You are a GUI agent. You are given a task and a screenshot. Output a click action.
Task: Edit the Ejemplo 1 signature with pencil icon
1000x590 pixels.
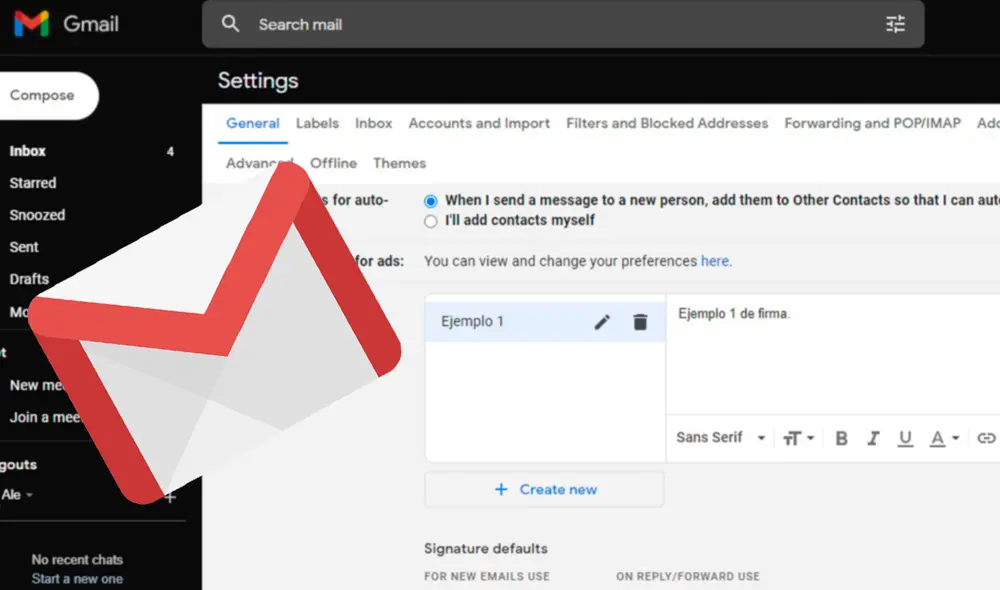click(601, 321)
